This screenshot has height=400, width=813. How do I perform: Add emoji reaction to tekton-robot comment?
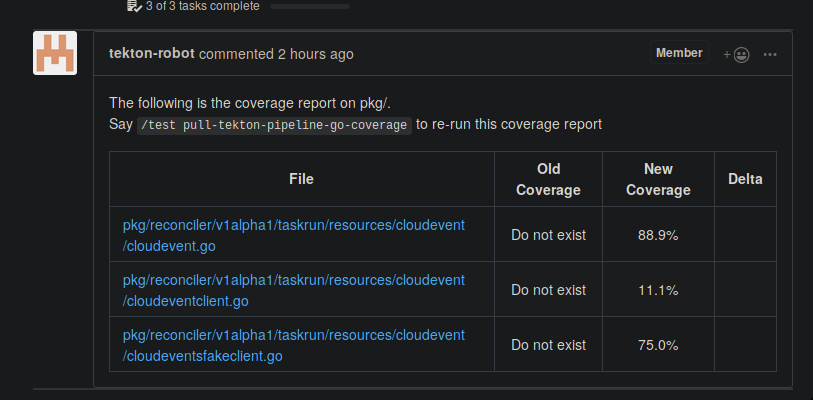[x=736, y=54]
